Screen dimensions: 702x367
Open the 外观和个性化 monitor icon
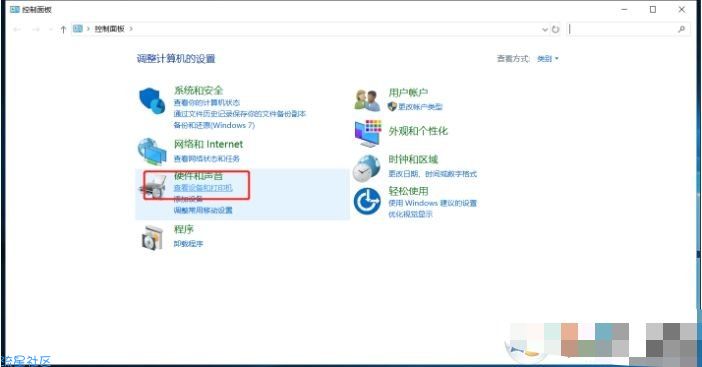point(368,133)
